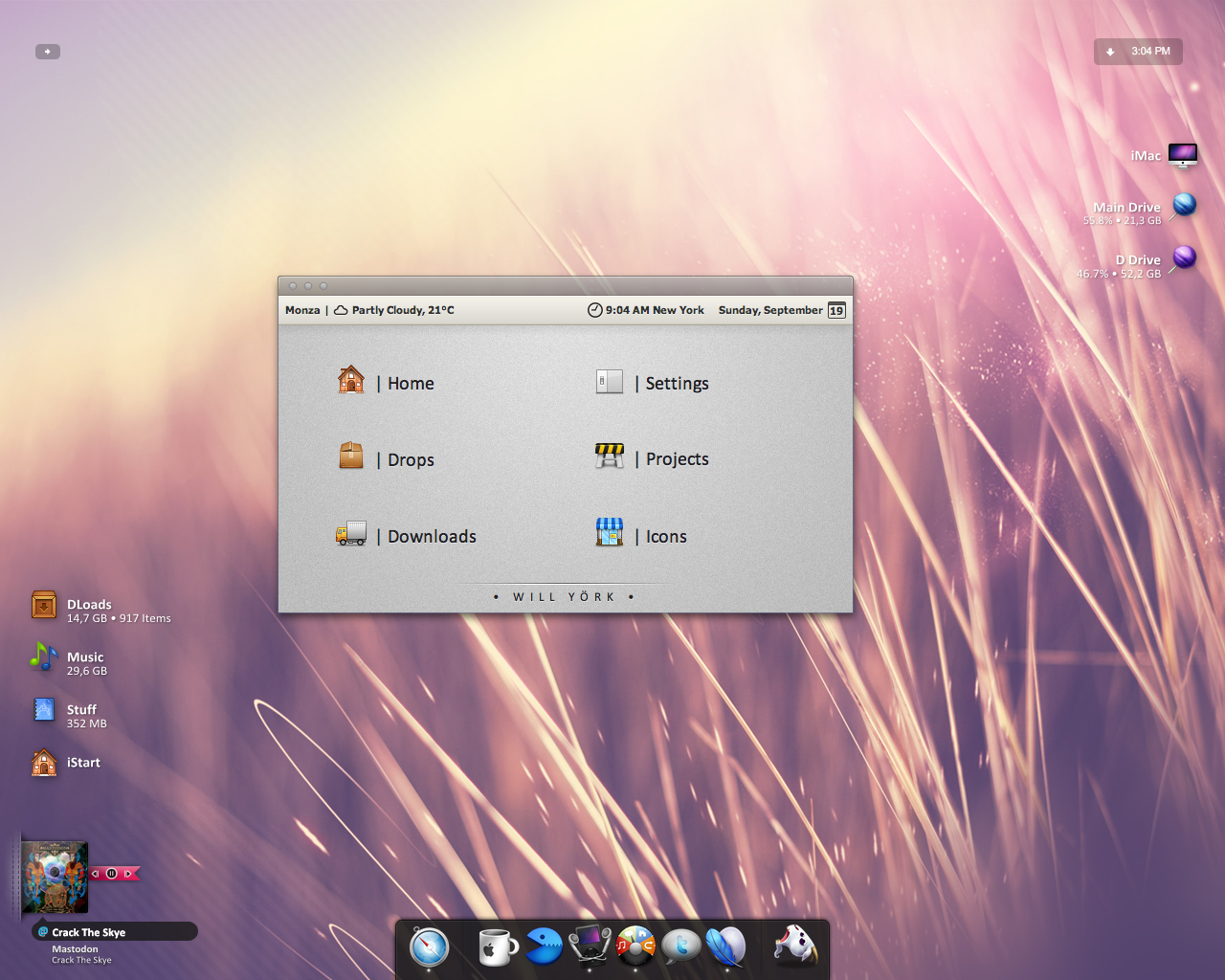
Task: Click the '55.8% • 21,3 GB' drive usage text
Action: tap(1122, 221)
